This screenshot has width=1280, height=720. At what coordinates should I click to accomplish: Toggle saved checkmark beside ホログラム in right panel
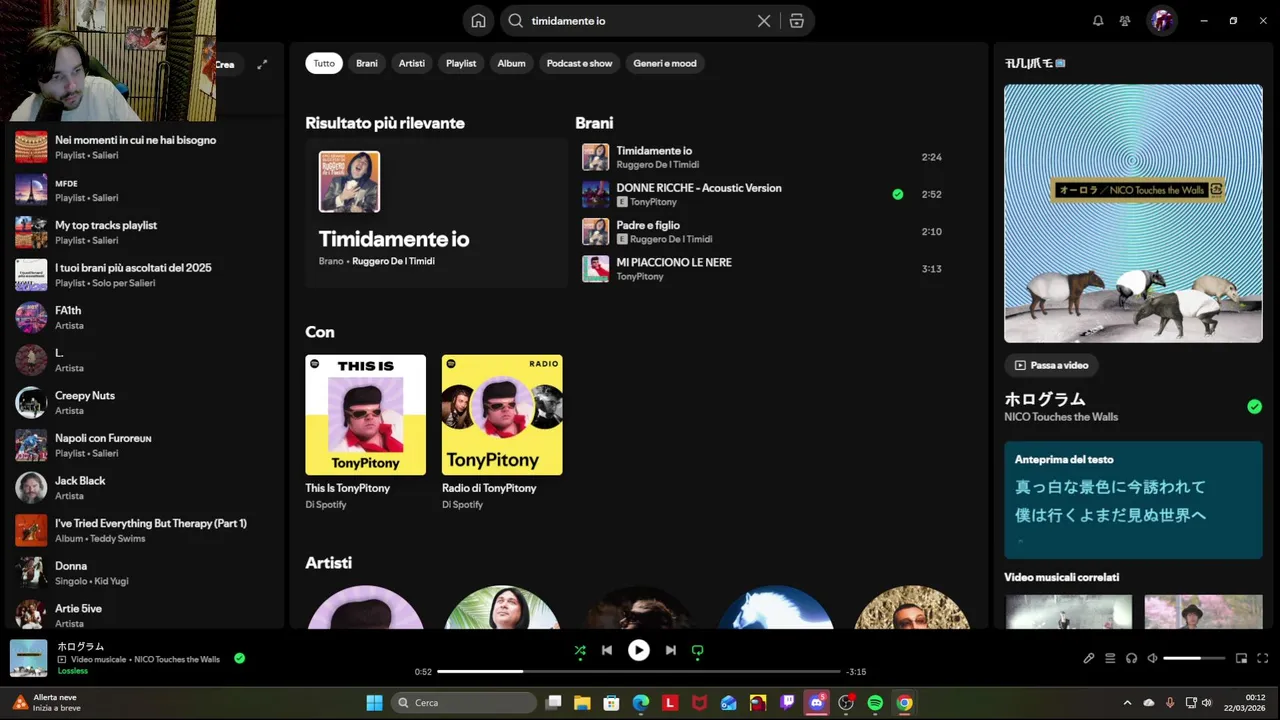click(1254, 406)
